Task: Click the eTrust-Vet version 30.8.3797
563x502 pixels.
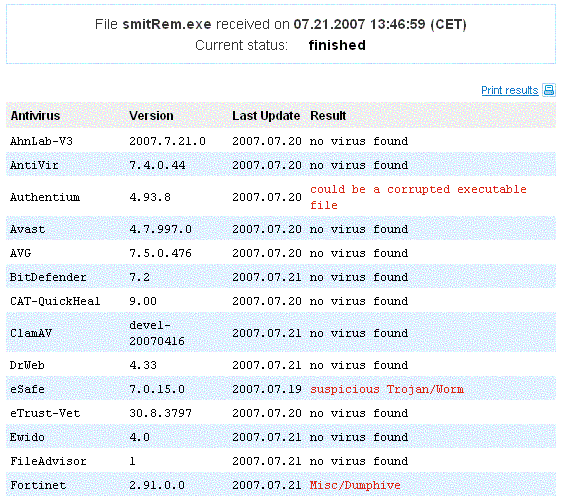Action: (x=160, y=413)
